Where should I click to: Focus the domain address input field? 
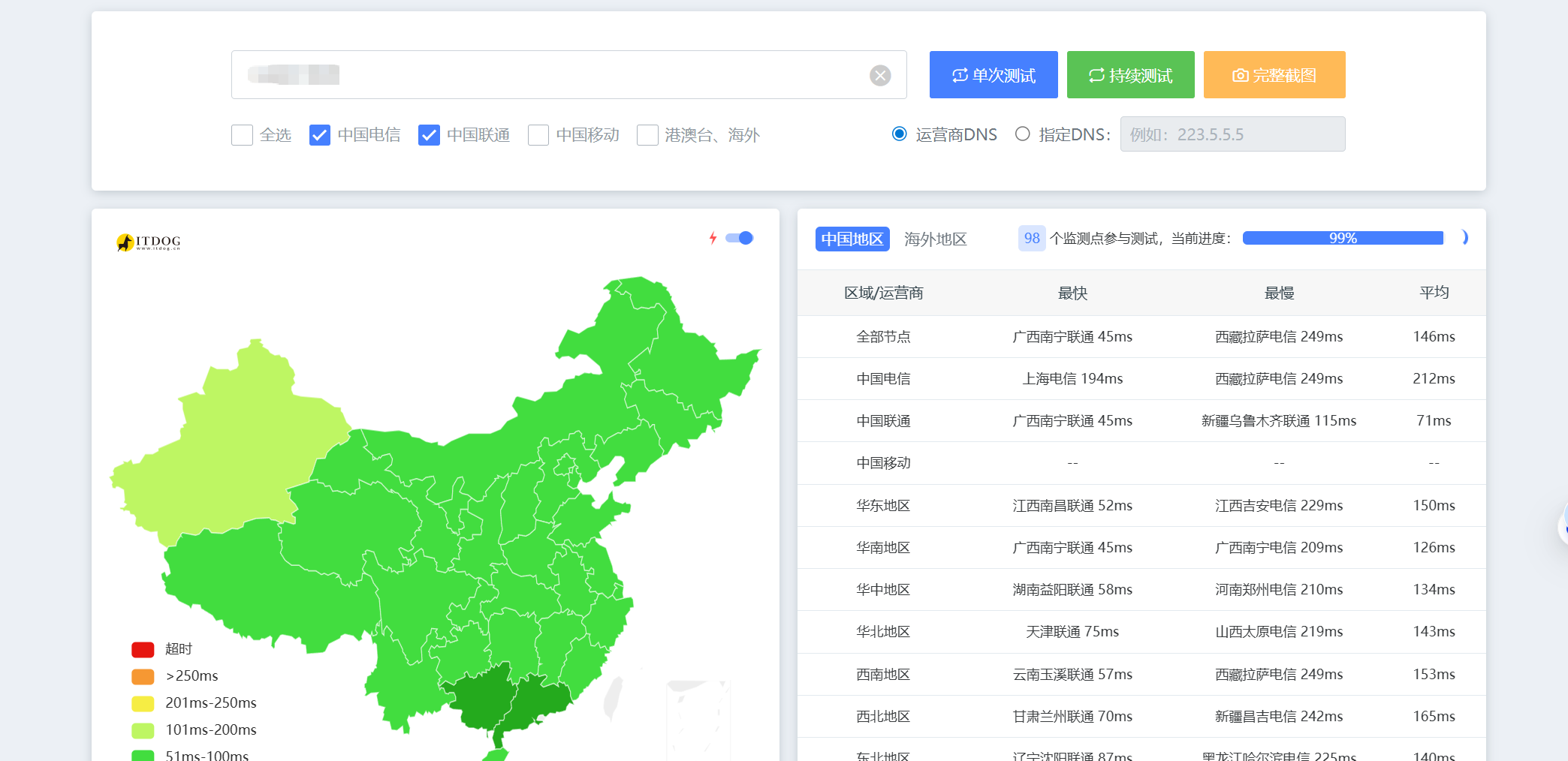click(x=568, y=75)
